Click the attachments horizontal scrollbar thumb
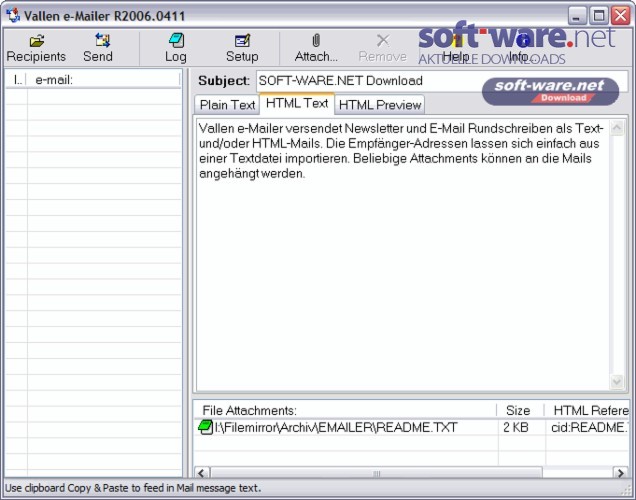This screenshot has height=500, width=636. click(x=376, y=473)
